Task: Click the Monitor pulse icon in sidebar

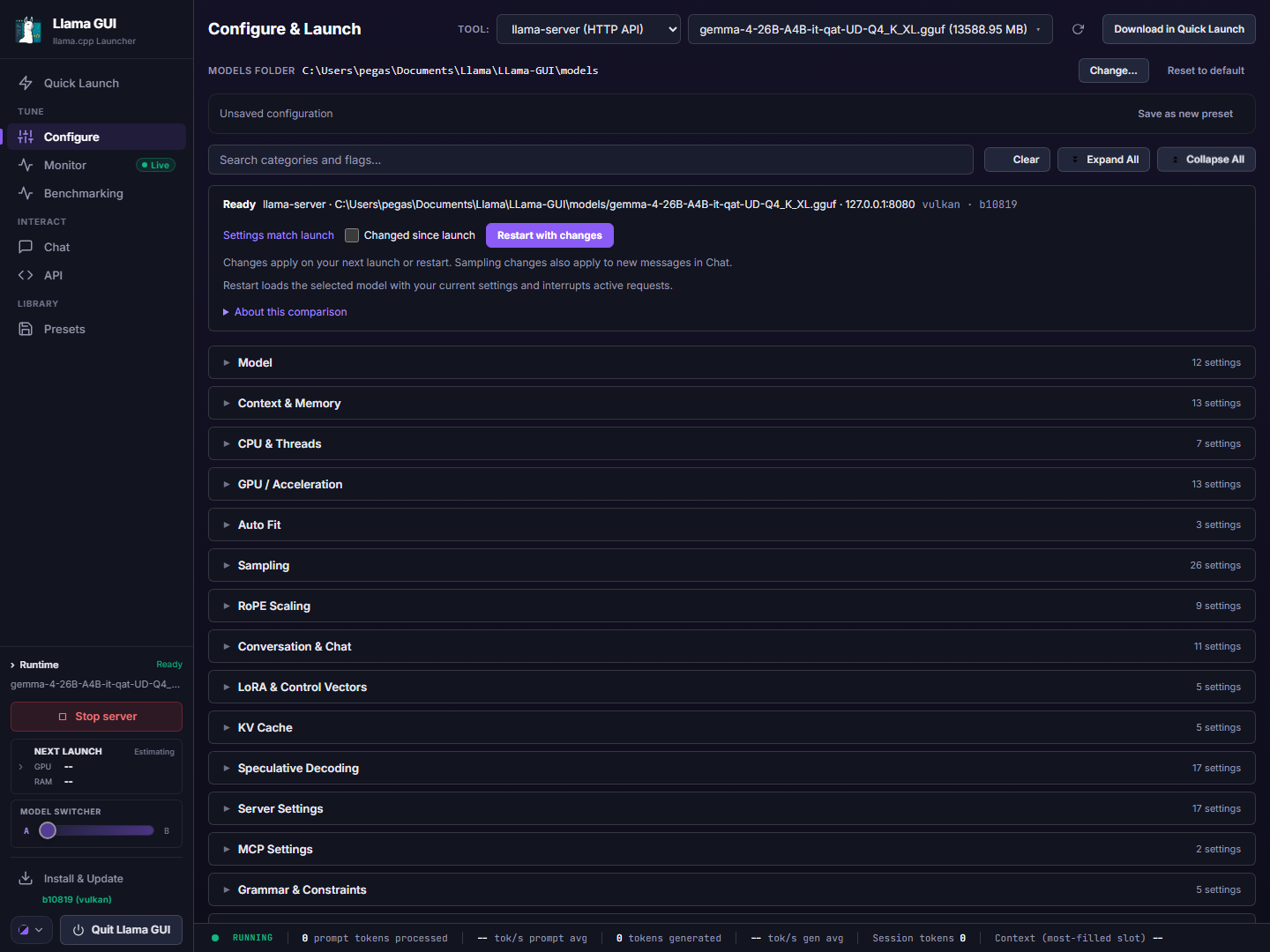Action: 26,165
